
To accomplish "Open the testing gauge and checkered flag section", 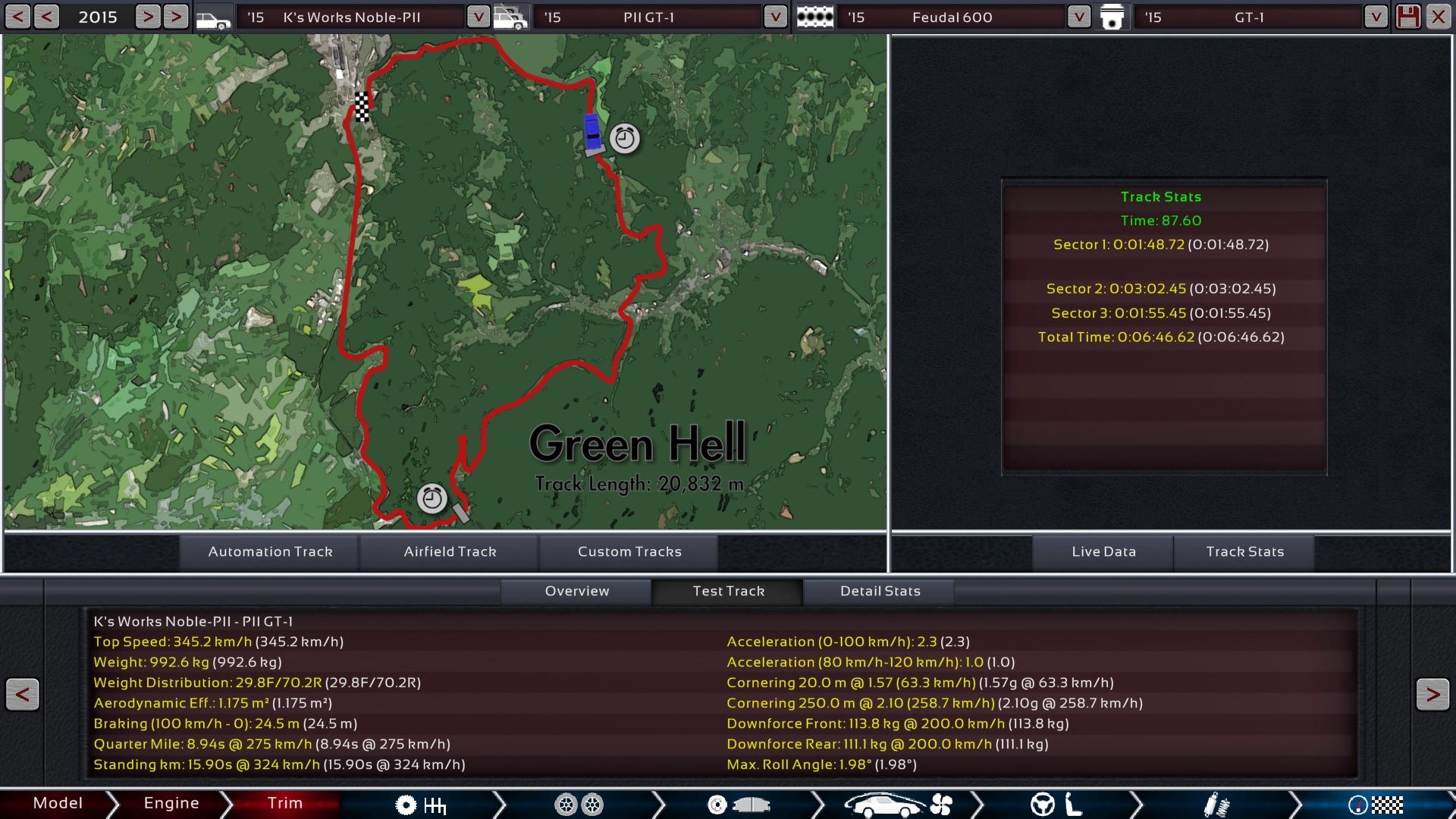I will coord(1375,805).
